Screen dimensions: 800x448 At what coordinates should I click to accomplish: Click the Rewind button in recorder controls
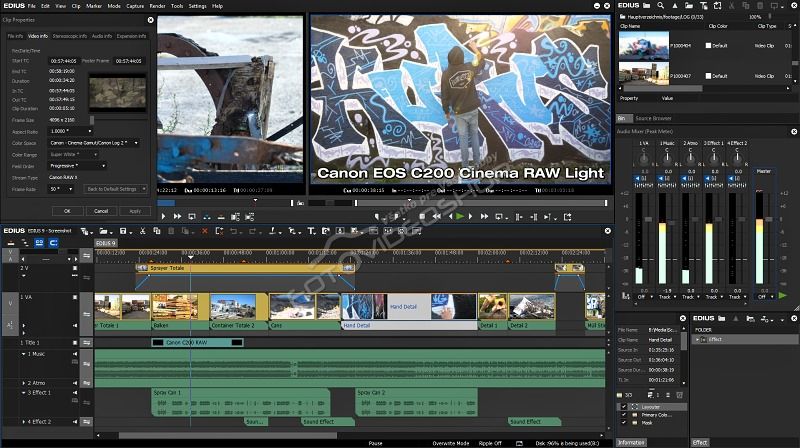coord(436,217)
